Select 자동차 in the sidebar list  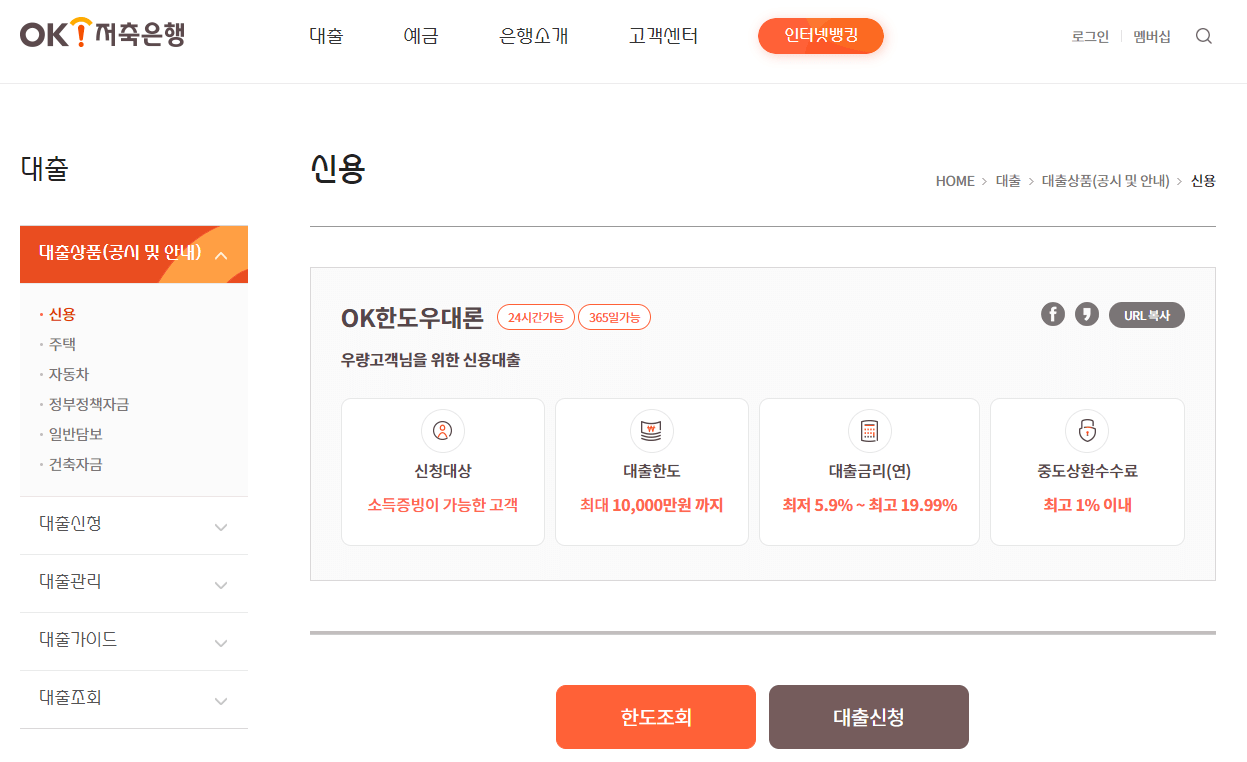click(x=69, y=374)
